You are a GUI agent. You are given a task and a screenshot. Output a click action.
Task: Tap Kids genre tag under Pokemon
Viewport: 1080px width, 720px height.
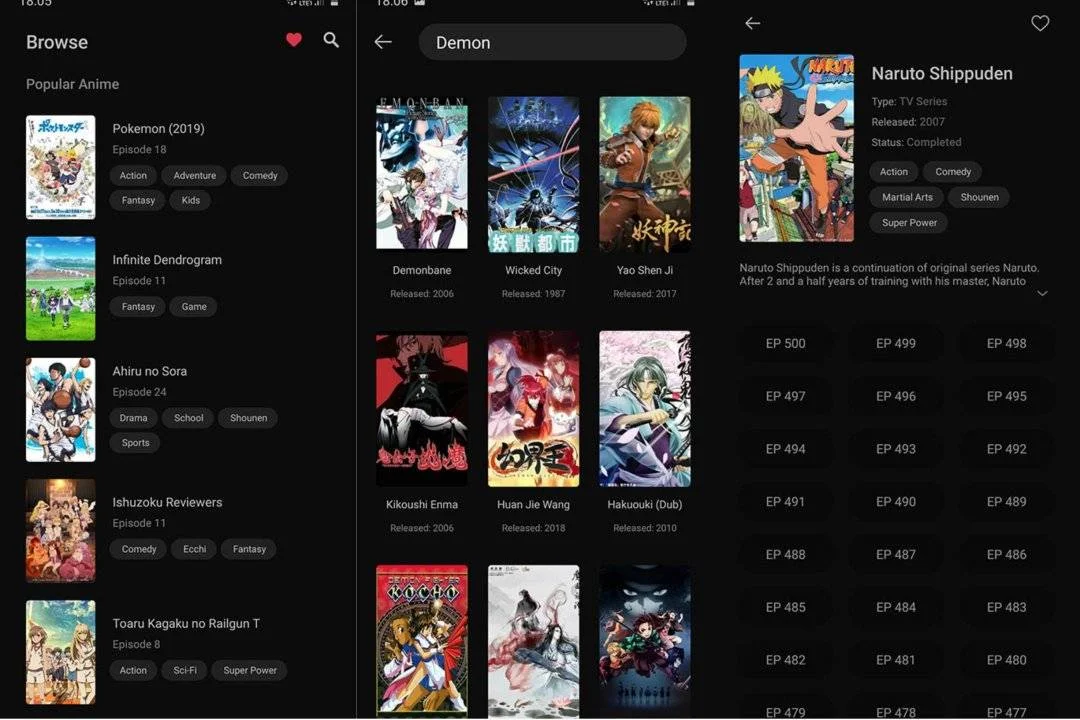pos(191,200)
